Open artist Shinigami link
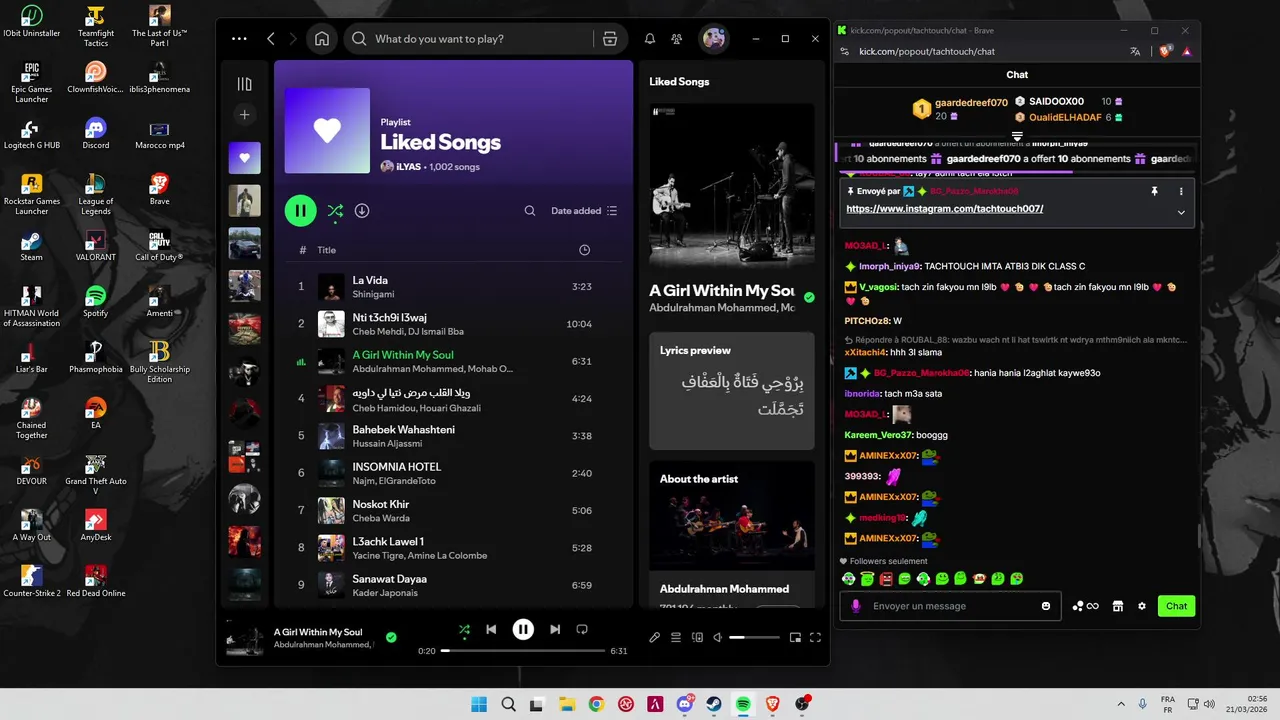The image size is (1280, 720). tap(373, 294)
